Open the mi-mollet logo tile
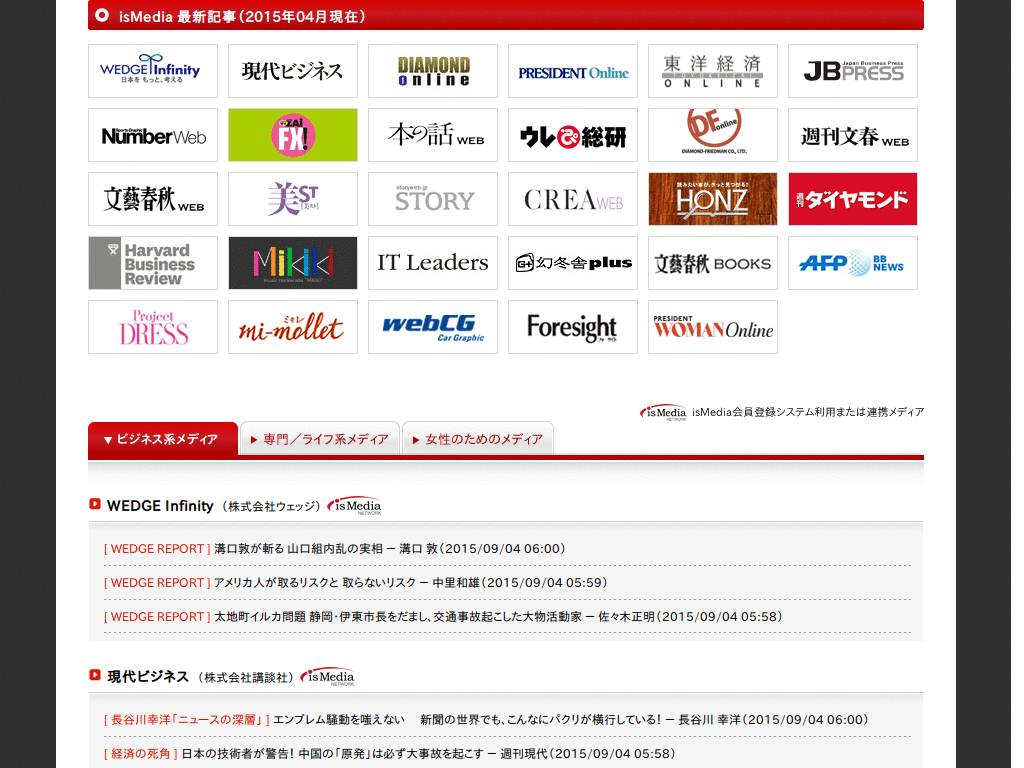 click(293, 327)
